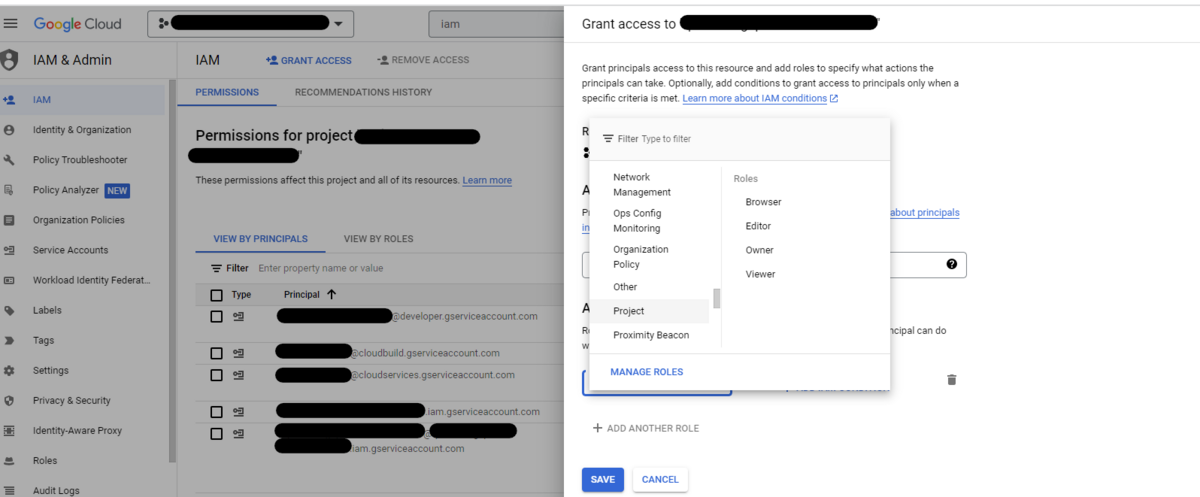Choose the Editor role
This screenshot has width=1200, height=497.
tap(758, 226)
